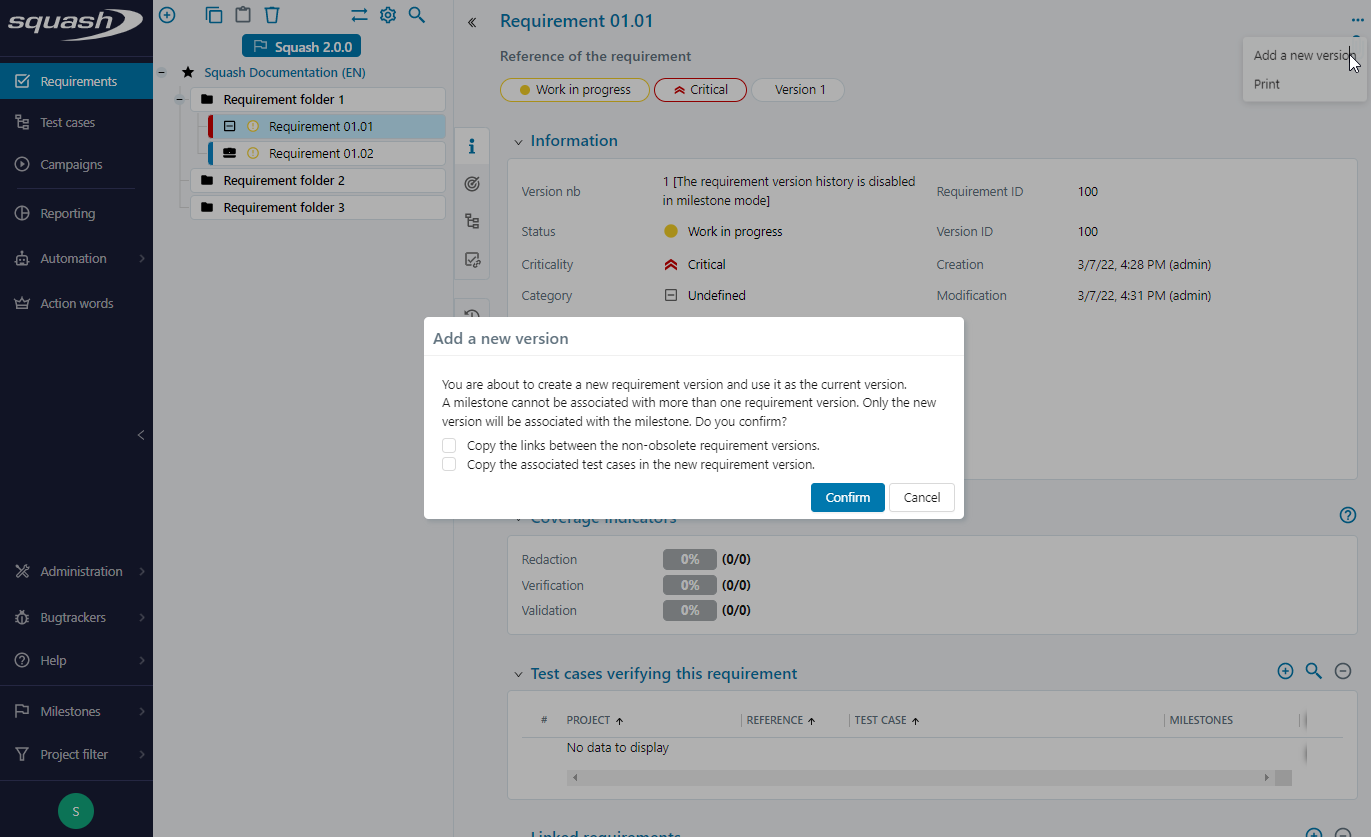Select the coverage target icon in the side strip

click(472, 183)
